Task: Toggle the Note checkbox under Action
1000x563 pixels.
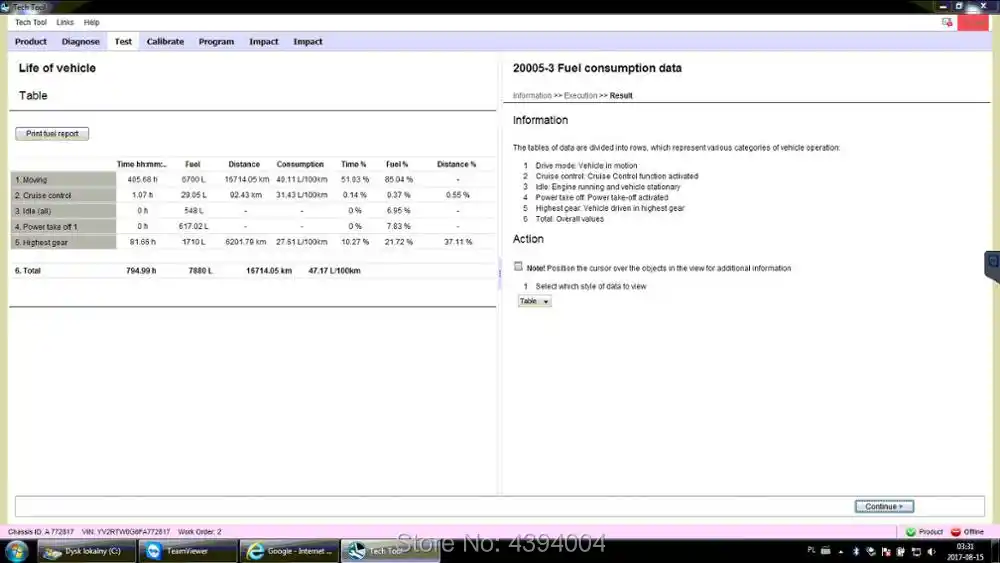Action: tap(518, 267)
